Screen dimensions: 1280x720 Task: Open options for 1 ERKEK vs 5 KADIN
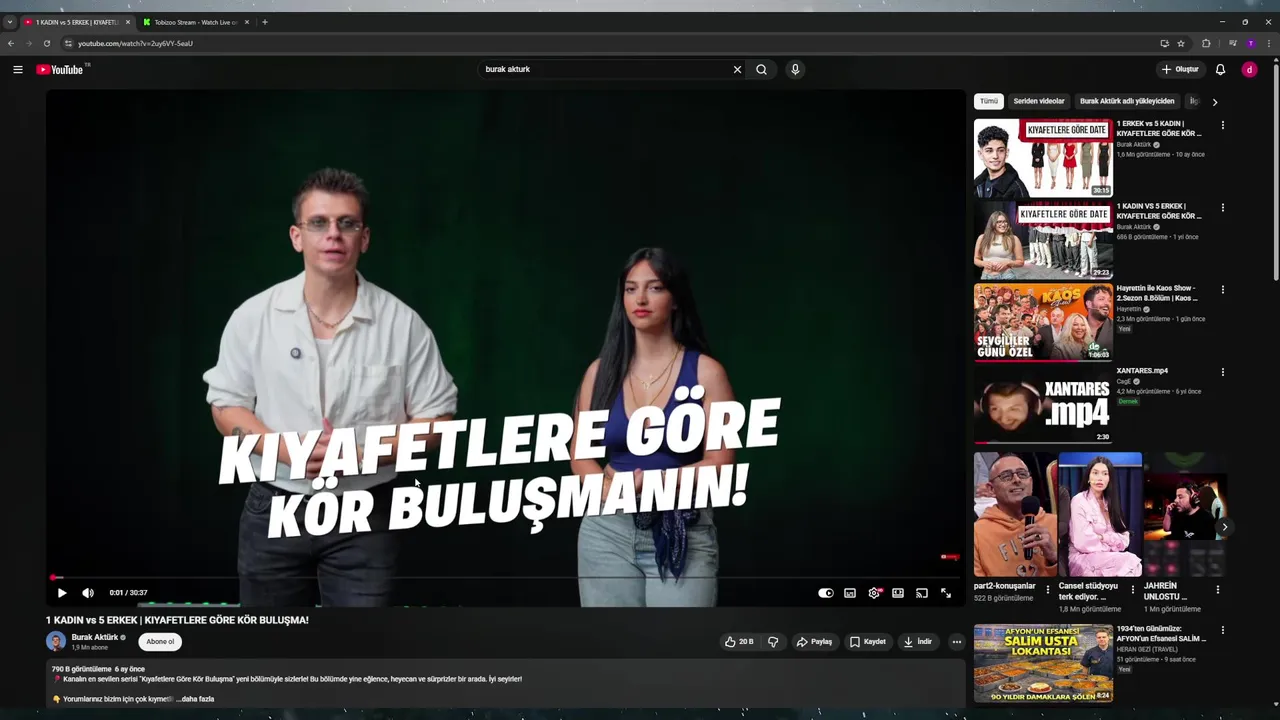(1222, 125)
